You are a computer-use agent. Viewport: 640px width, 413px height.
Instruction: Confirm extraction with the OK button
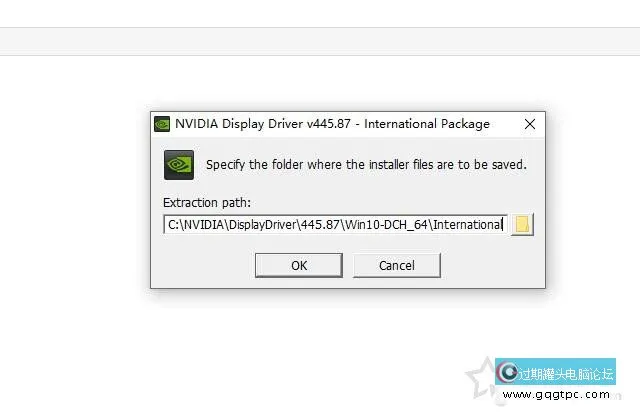click(x=299, y=265)
